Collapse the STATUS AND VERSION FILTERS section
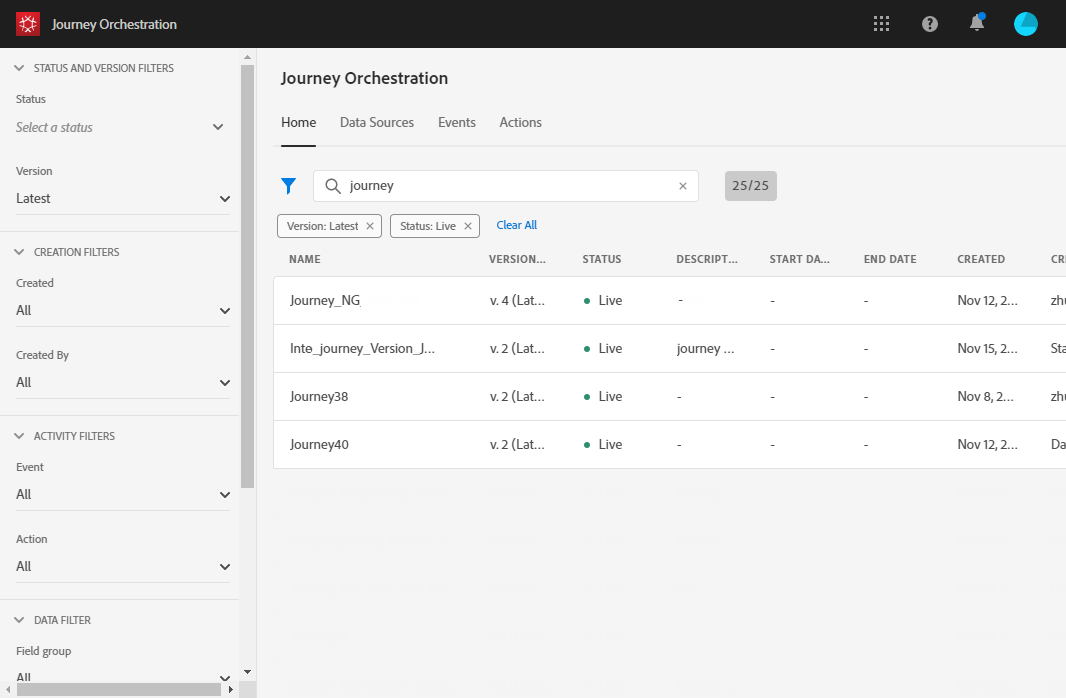This screenshot has height=698, width=1066. (17, 67)
